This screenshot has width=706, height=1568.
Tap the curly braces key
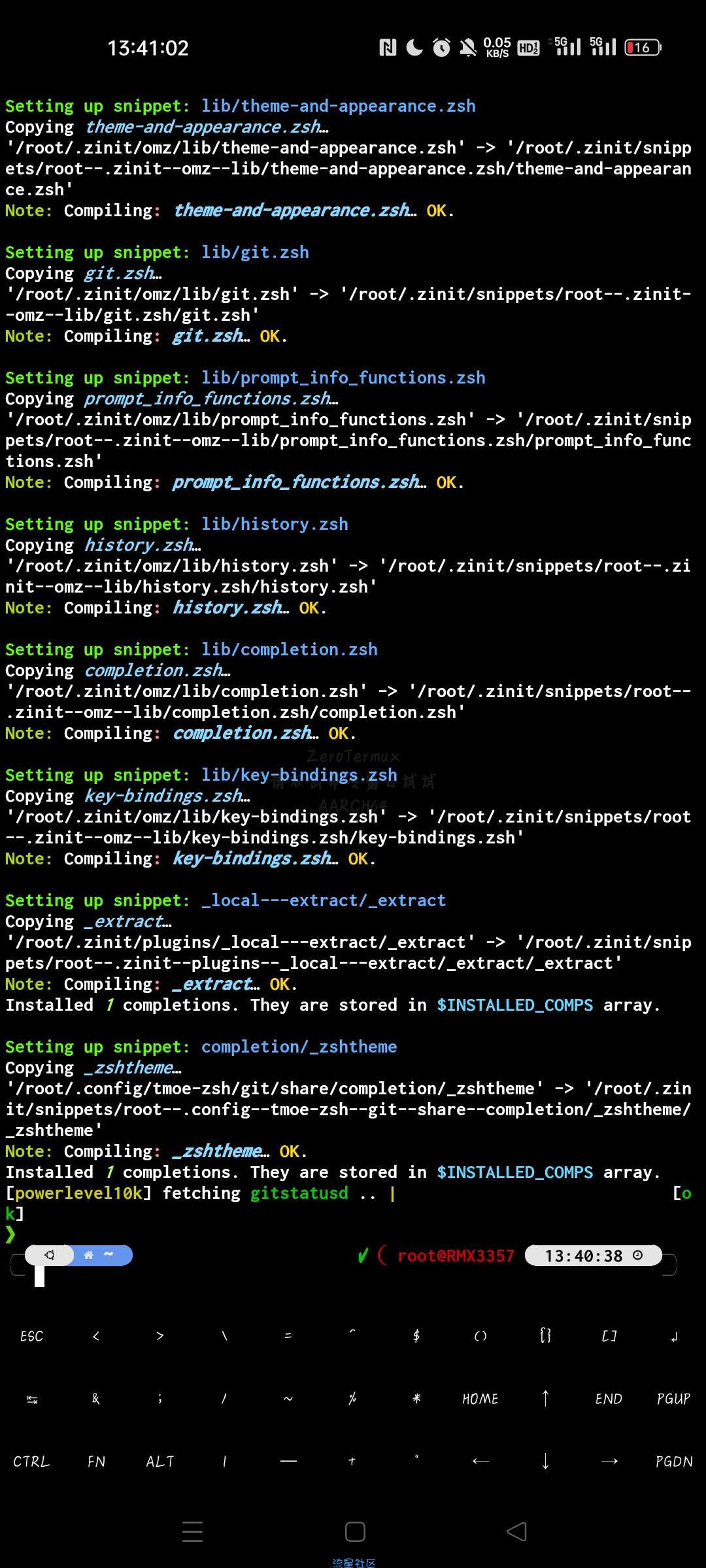[x=545, y=1336]
